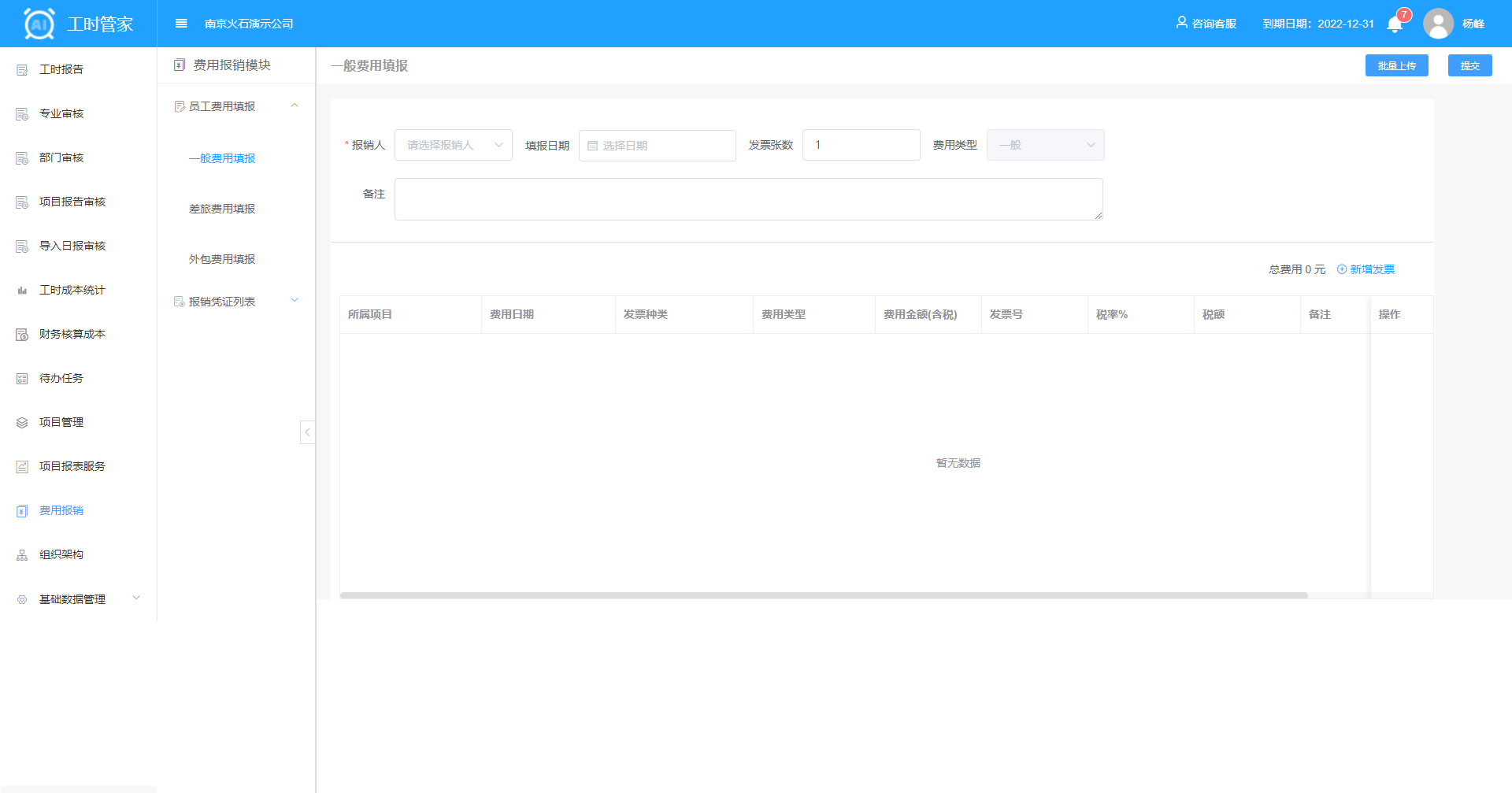Open the 报销人 dropdown
Screen dimensions: 1512x793
(x=453, y=145)
